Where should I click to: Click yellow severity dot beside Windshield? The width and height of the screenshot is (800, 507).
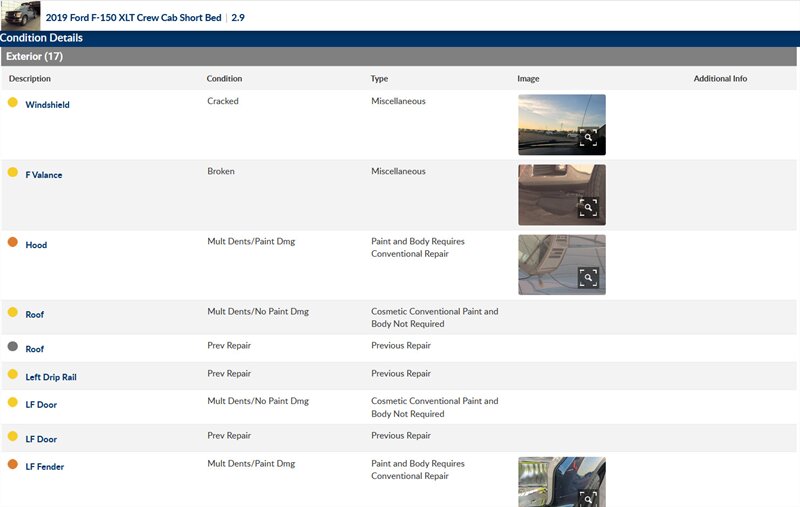point(13,102)
